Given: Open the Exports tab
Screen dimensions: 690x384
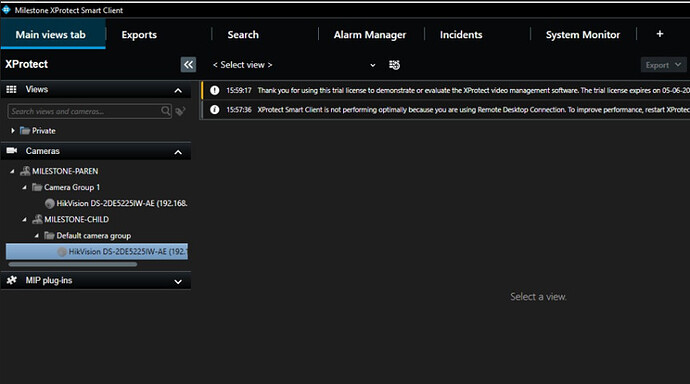Looking at the screenshot, I should (x=139, y=35).
